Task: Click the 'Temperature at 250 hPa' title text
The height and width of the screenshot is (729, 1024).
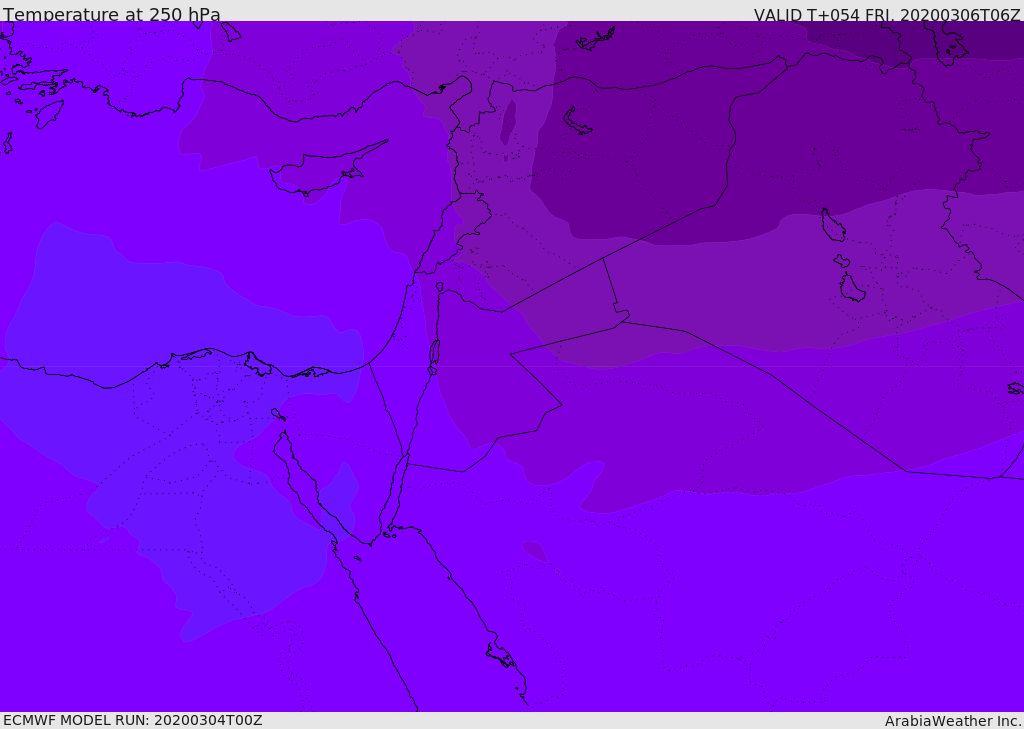Action: click(112, 14)
